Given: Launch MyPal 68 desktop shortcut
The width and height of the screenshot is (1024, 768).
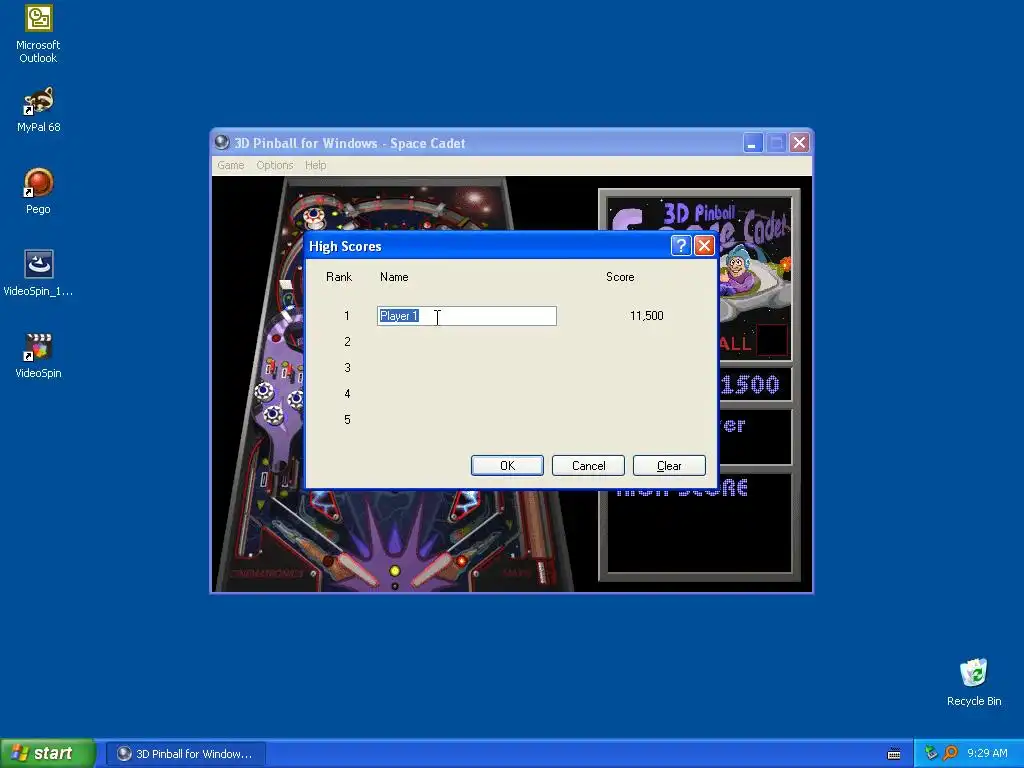Looking at the screenshot, I should [x=38, y=110].
